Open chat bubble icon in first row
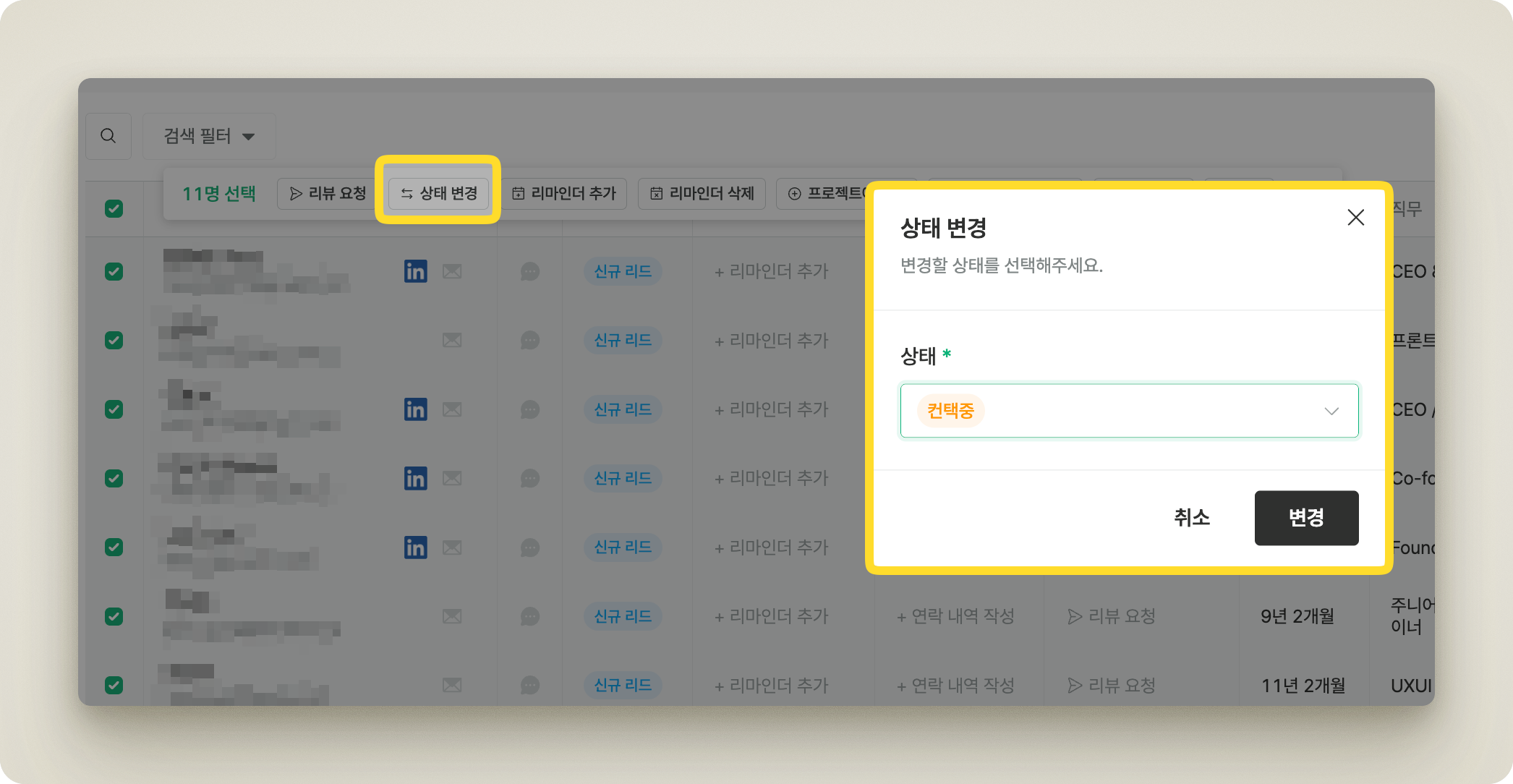Viewport: 1513px width, 784px height. click(x=530, y=272)
